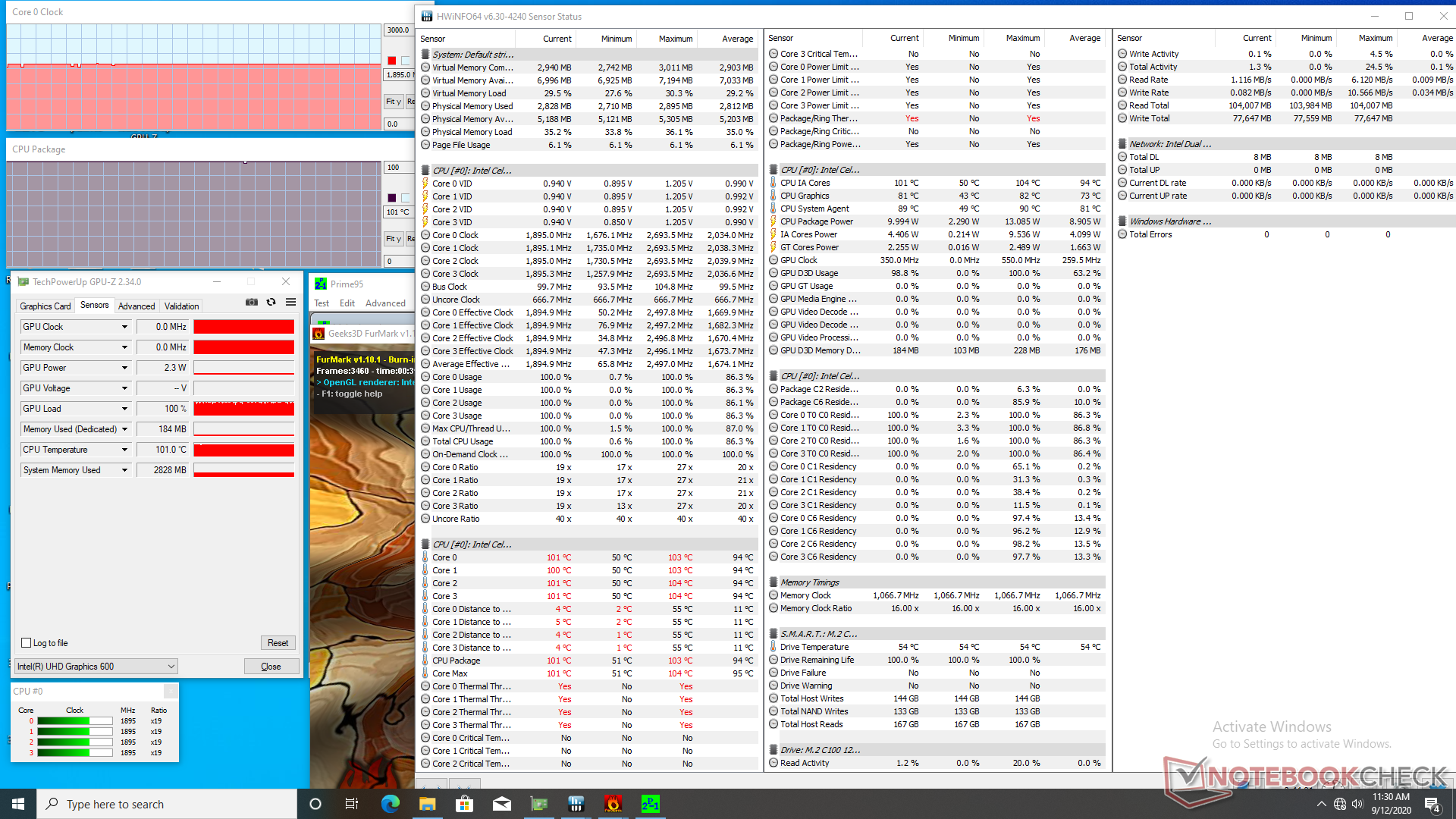Open Prime95 Test menu
The height and width of the screenshot is (819, 1456).
pos(322,303)
